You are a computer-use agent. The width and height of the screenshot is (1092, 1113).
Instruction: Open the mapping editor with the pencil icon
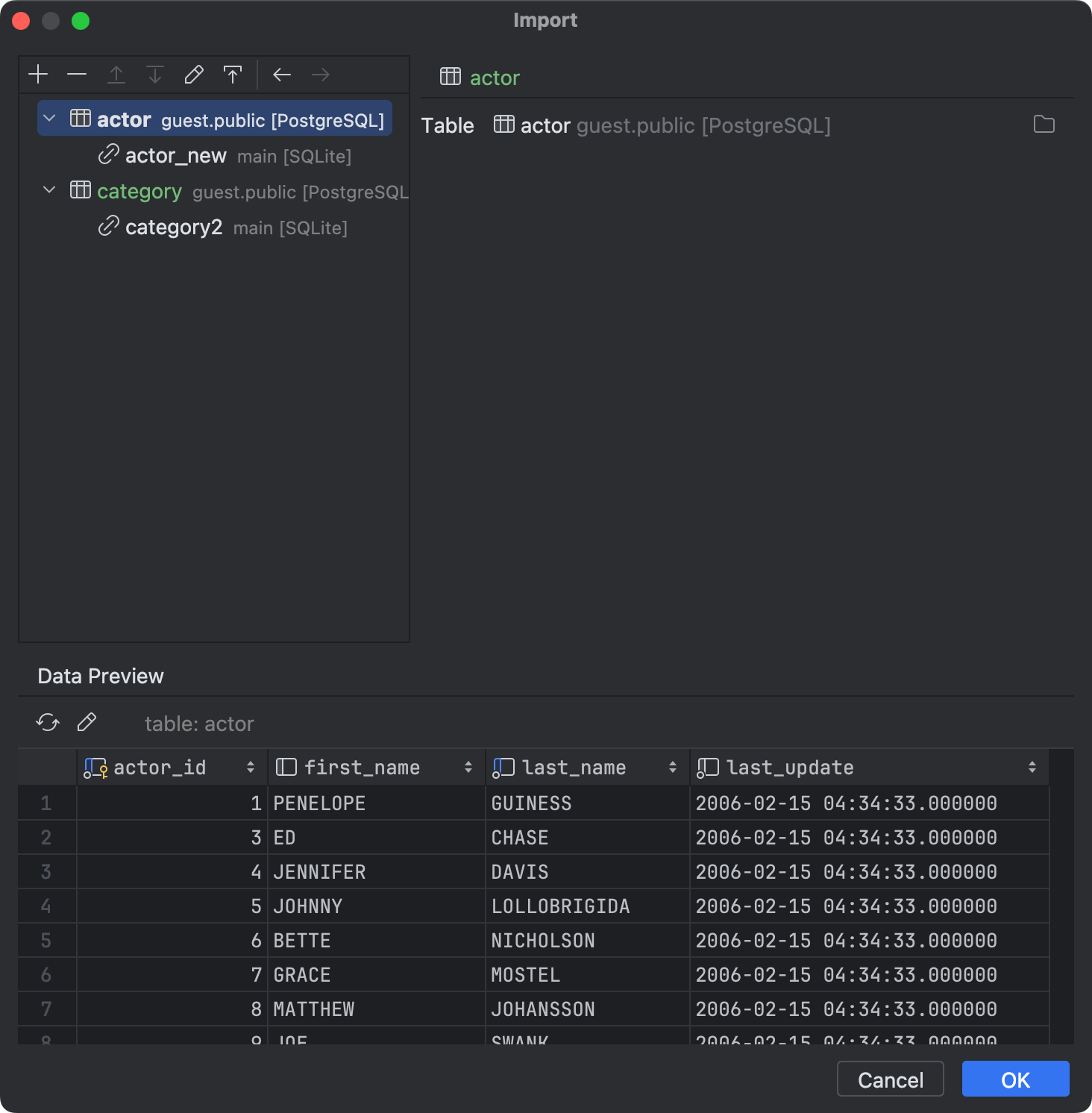point(193,74)
